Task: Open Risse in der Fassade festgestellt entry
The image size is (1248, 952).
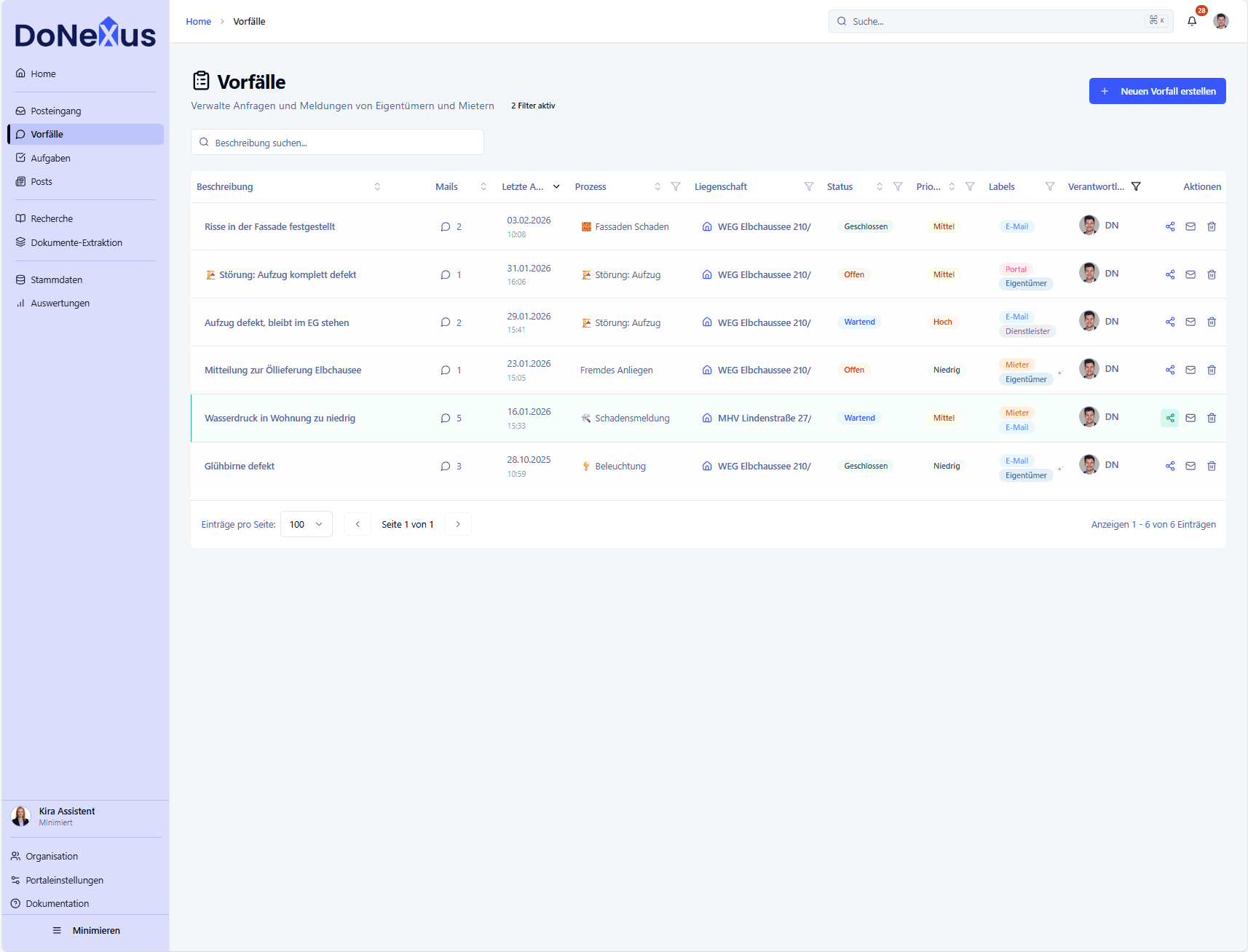Action: point(269,226)
